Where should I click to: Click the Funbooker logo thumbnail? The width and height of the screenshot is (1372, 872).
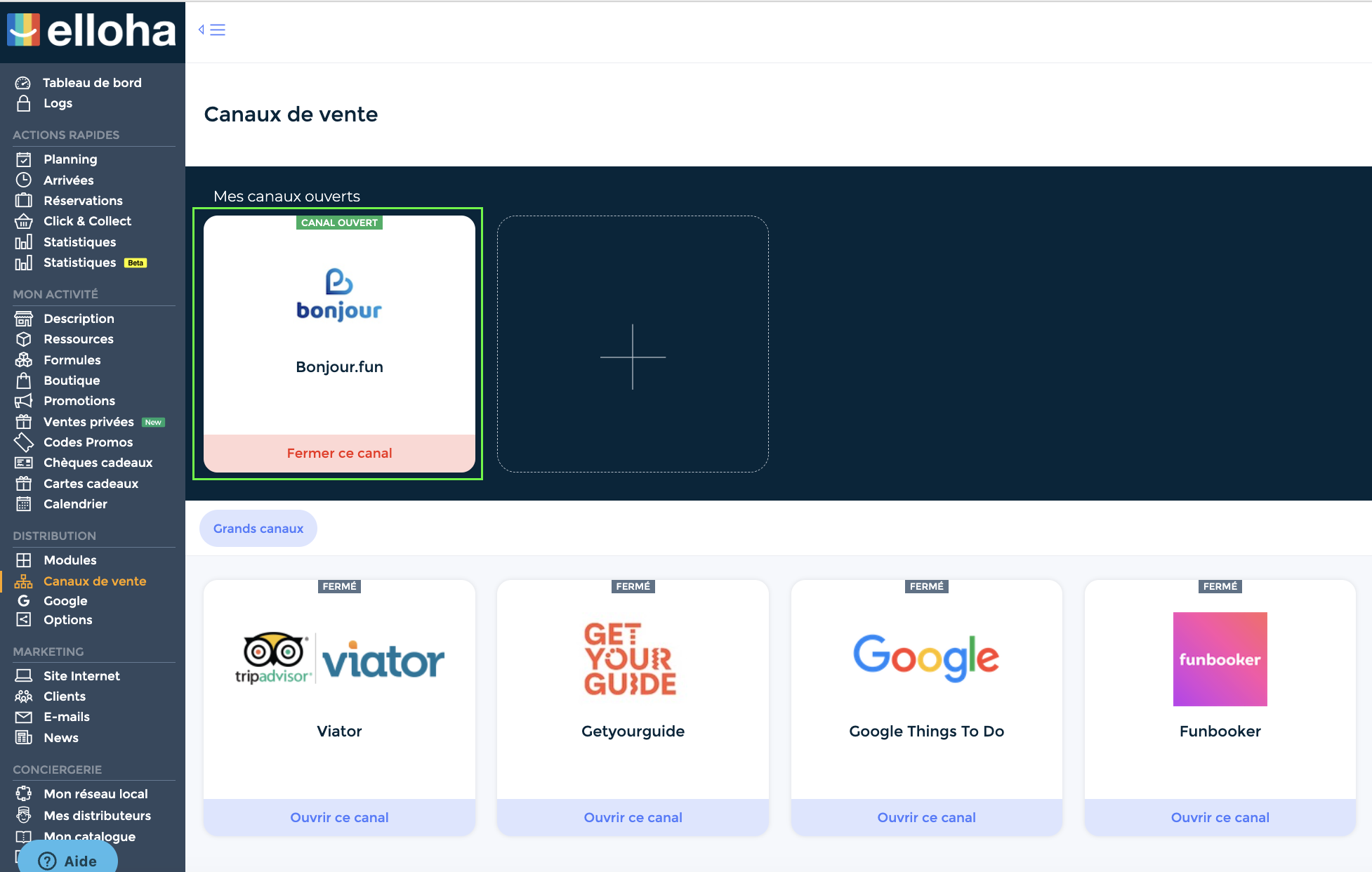coord(1220,659)
